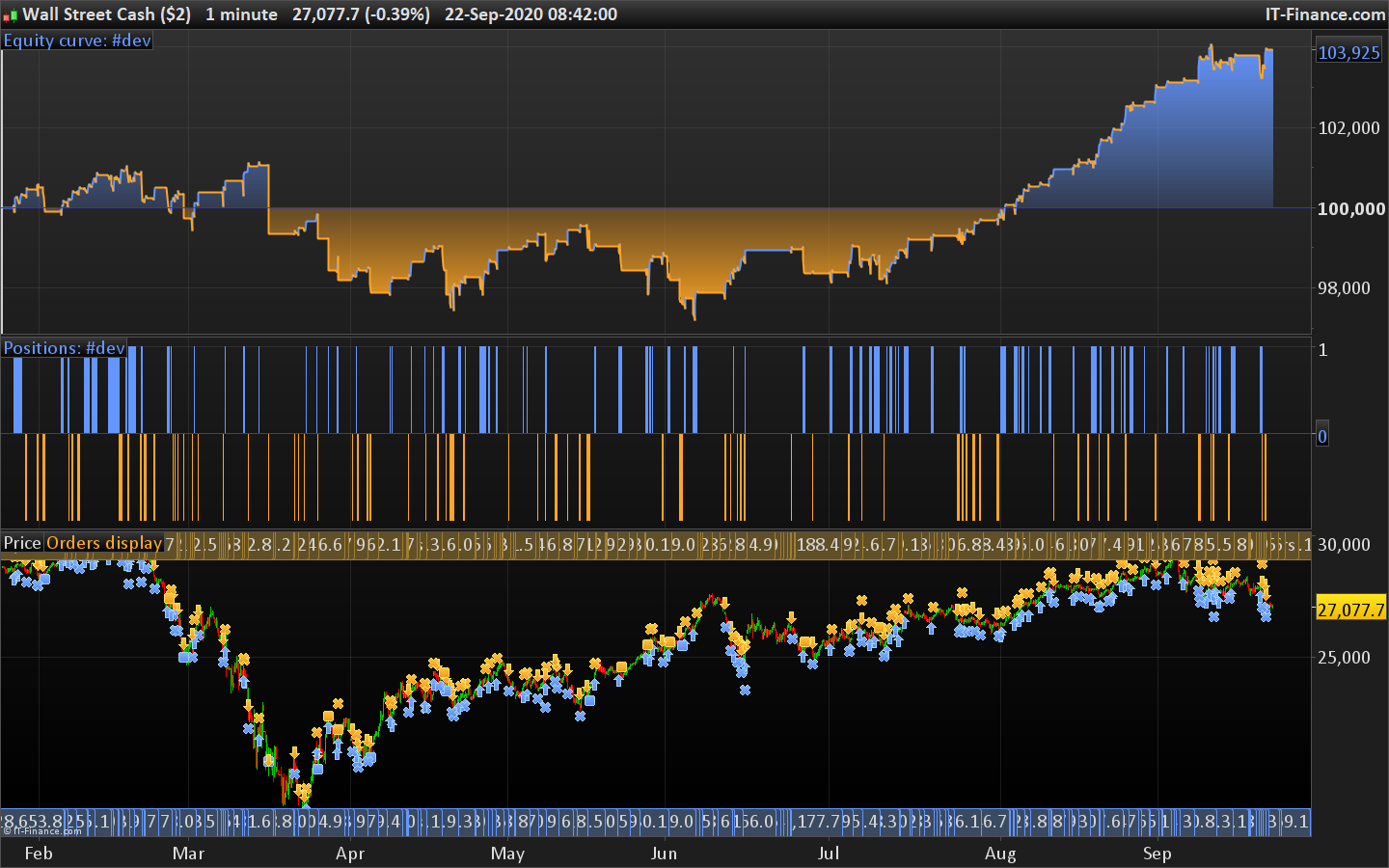Click the Jul label on the time axis
Screen dimensions: 1389x868
[x=829, y=854]
